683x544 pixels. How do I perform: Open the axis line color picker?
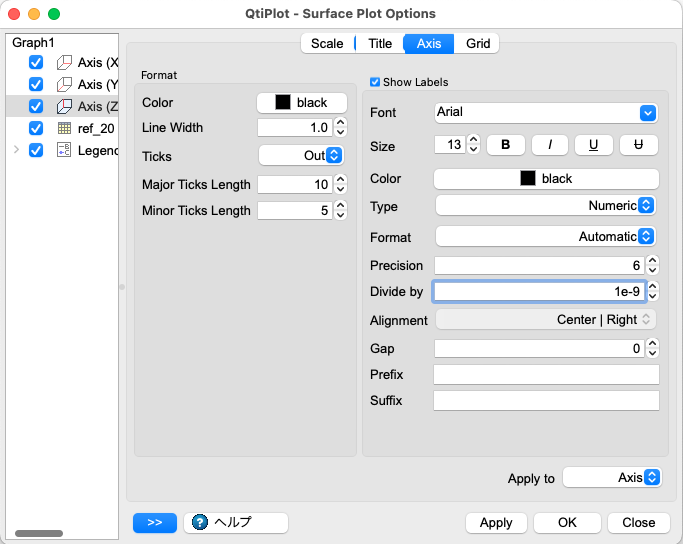click(302, 103)
